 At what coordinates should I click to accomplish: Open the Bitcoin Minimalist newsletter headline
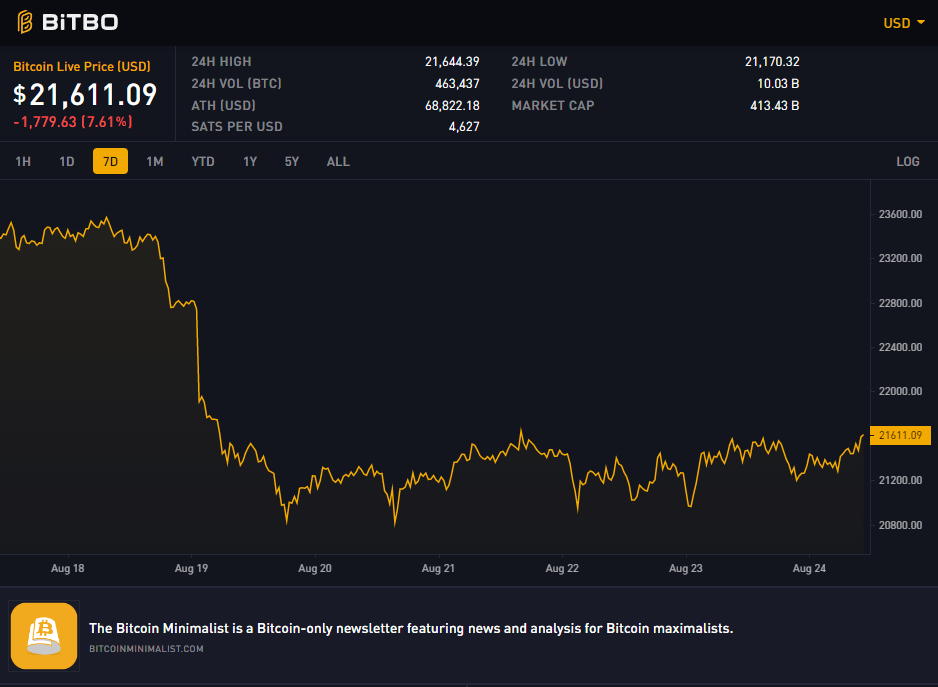411,628
